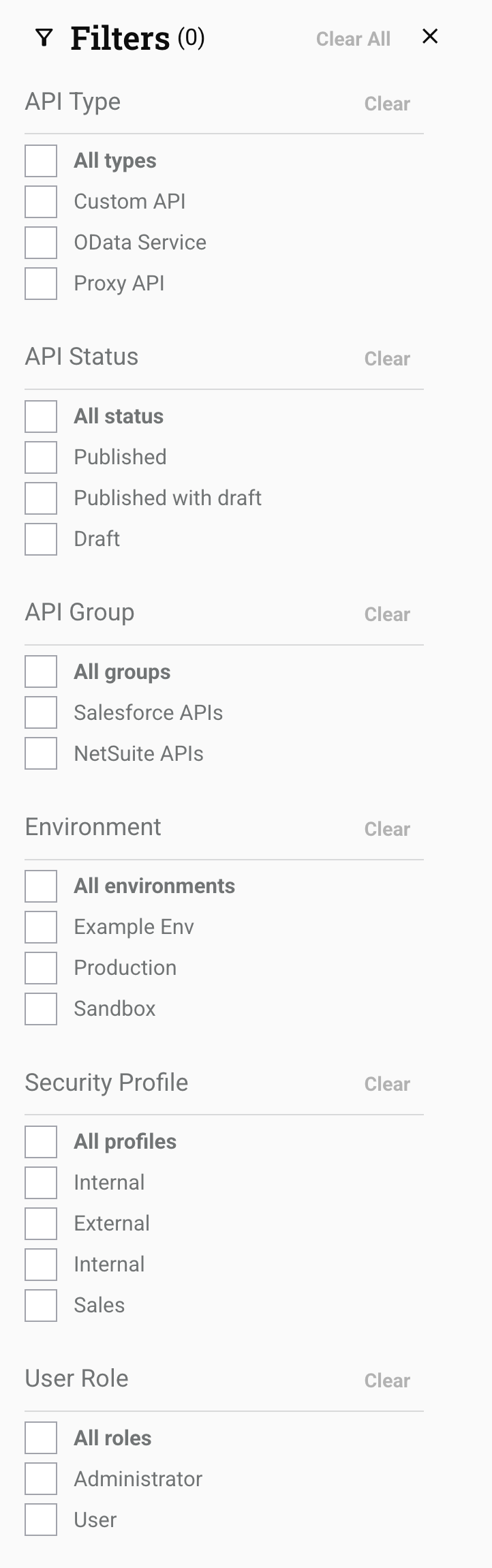Image resolution: width=492 pixels, height=1568 pixels.
Task: Toggle the Draft status checkbox
Action: (x=41, y=539)
